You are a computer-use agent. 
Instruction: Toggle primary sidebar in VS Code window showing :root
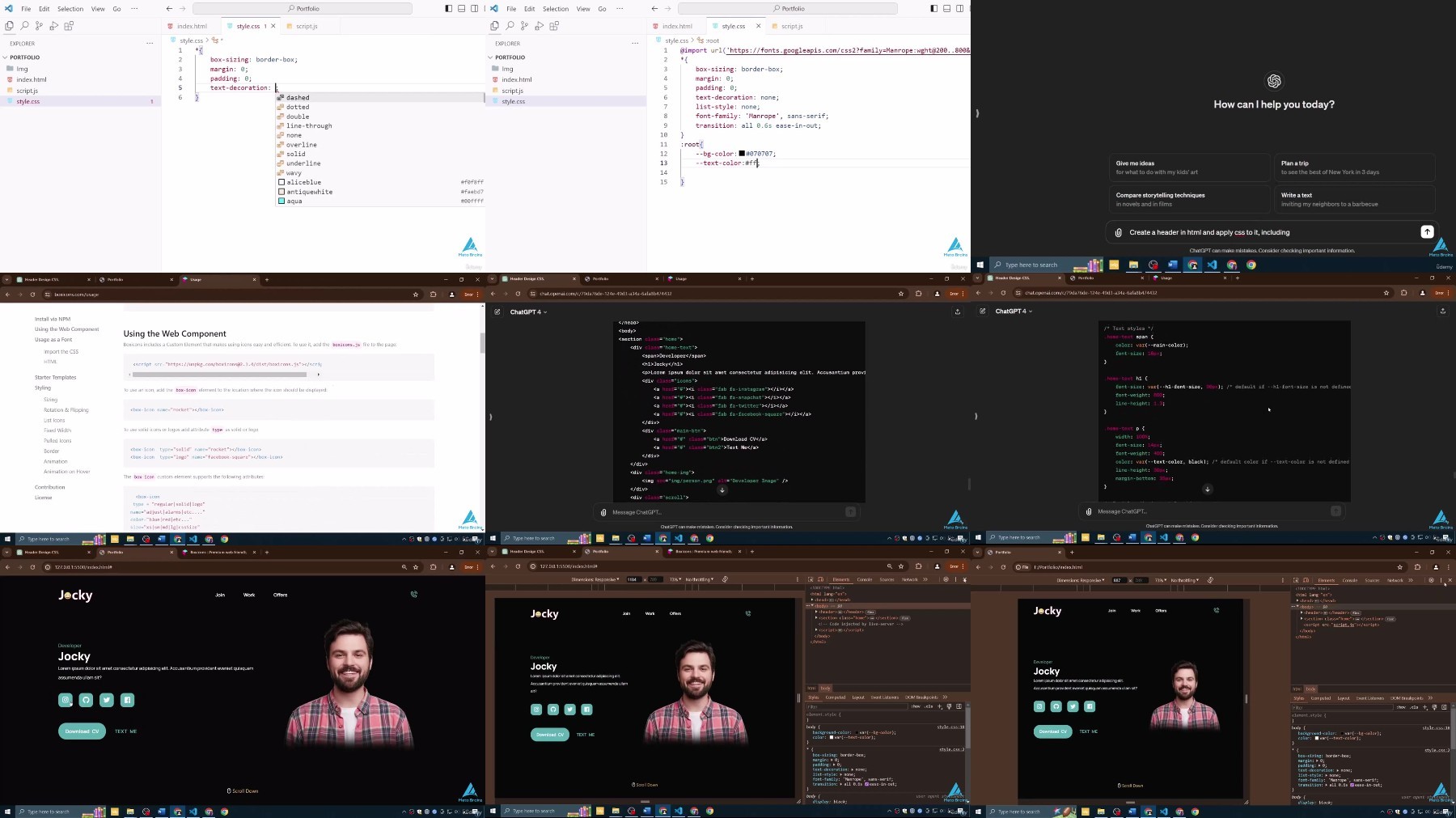tap(933, 9)
